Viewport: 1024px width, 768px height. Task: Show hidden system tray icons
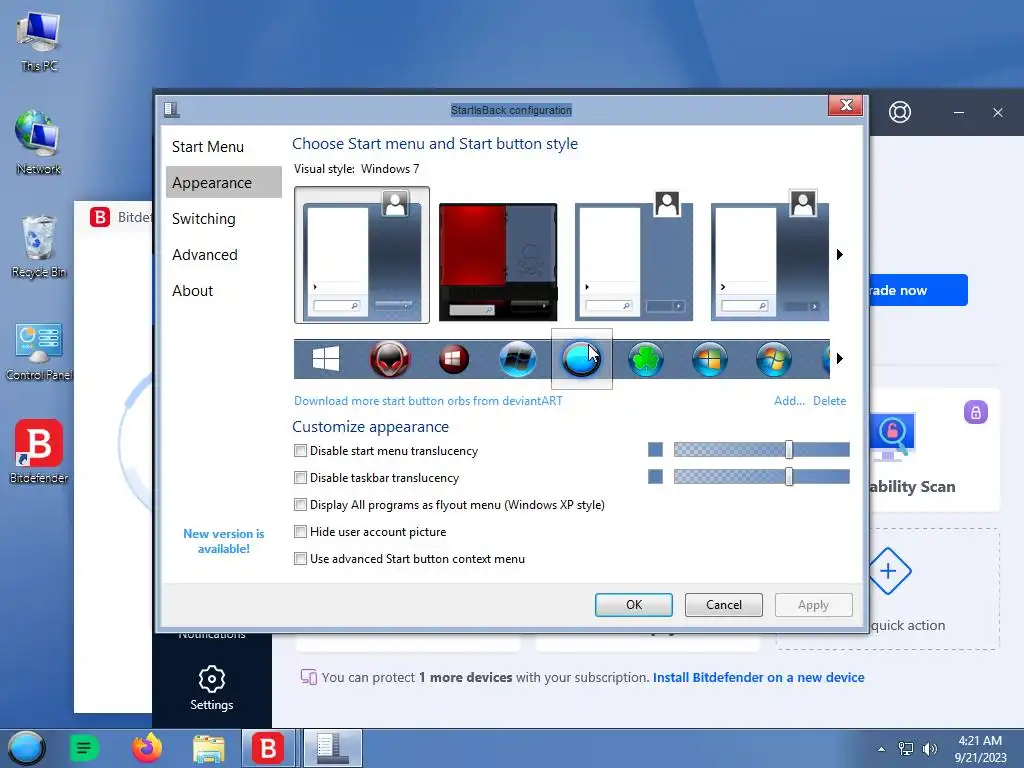click(882, 749)
